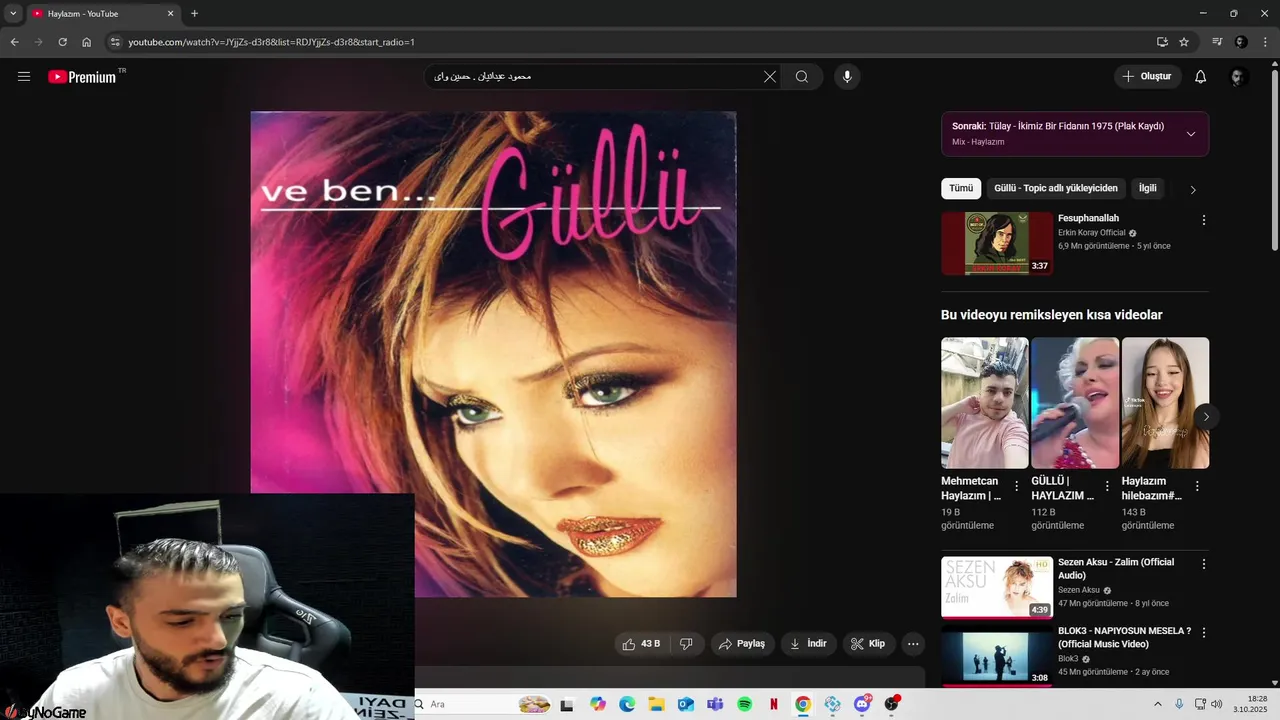Like the video with thumbs up 43 B
The width and height of the screenshot is (1280, 720).
[x=641, y=644]
